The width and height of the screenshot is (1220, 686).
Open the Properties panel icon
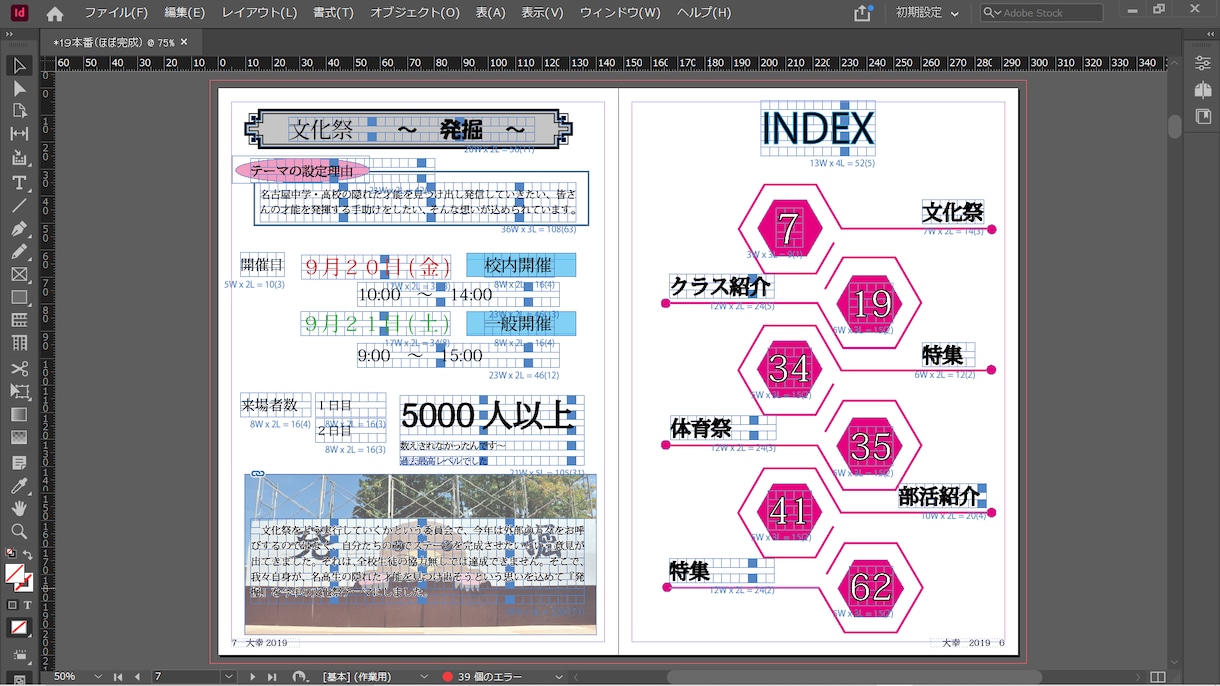tap(1202, 63)
